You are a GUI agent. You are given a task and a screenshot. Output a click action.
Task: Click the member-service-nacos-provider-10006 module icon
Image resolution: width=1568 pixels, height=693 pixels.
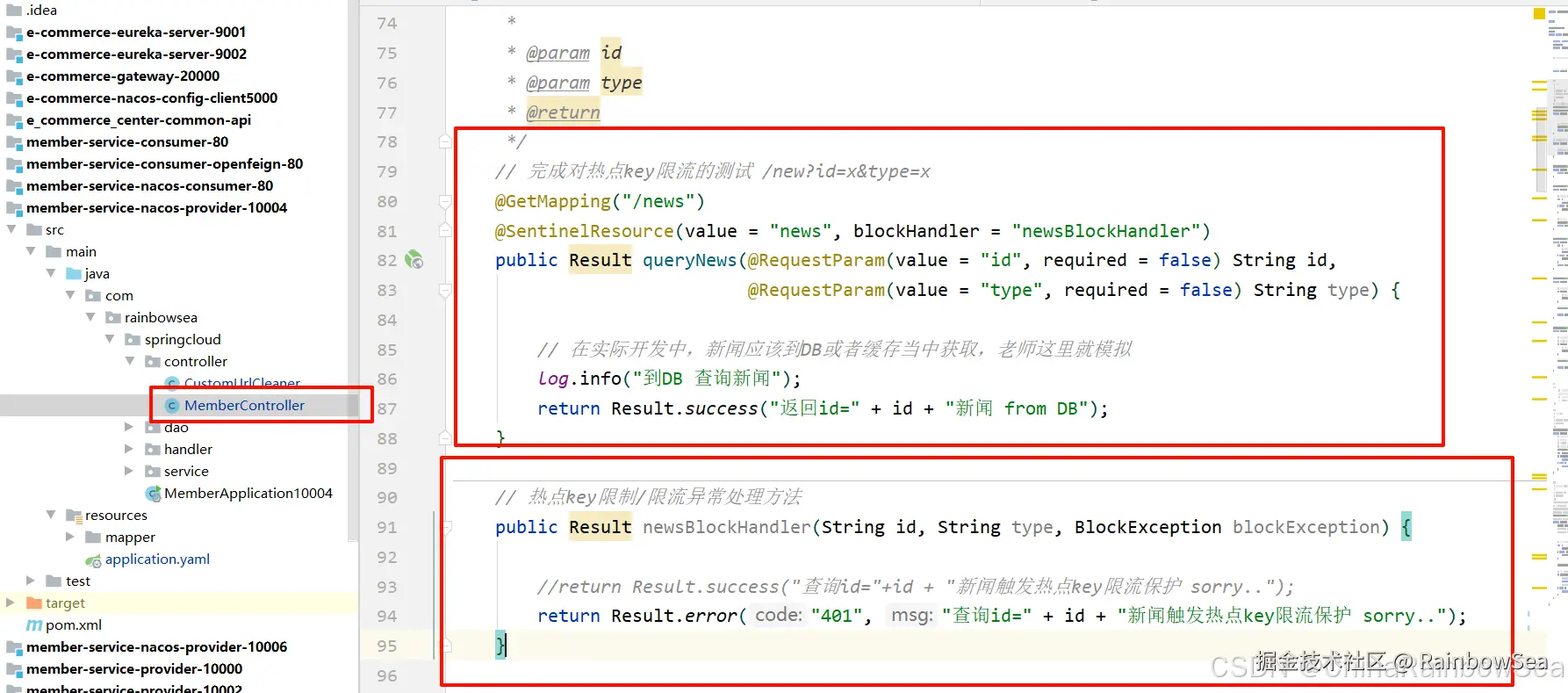tap(14, 647)
